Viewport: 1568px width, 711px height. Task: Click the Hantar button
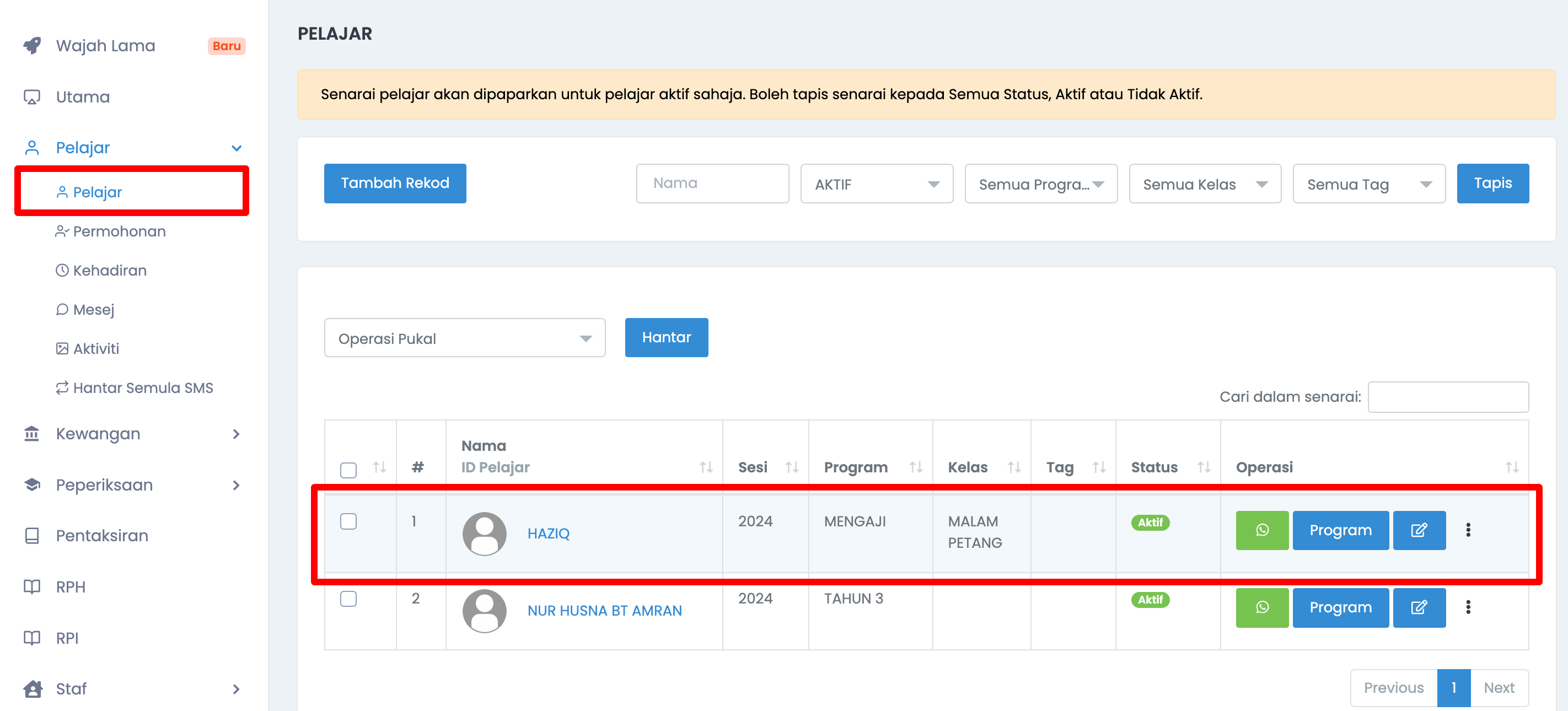pyautogui.click(x=667, y=337)
